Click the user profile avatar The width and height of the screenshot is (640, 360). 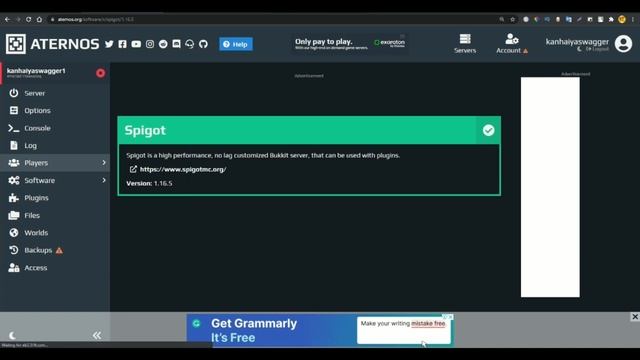tap(623, 44)
